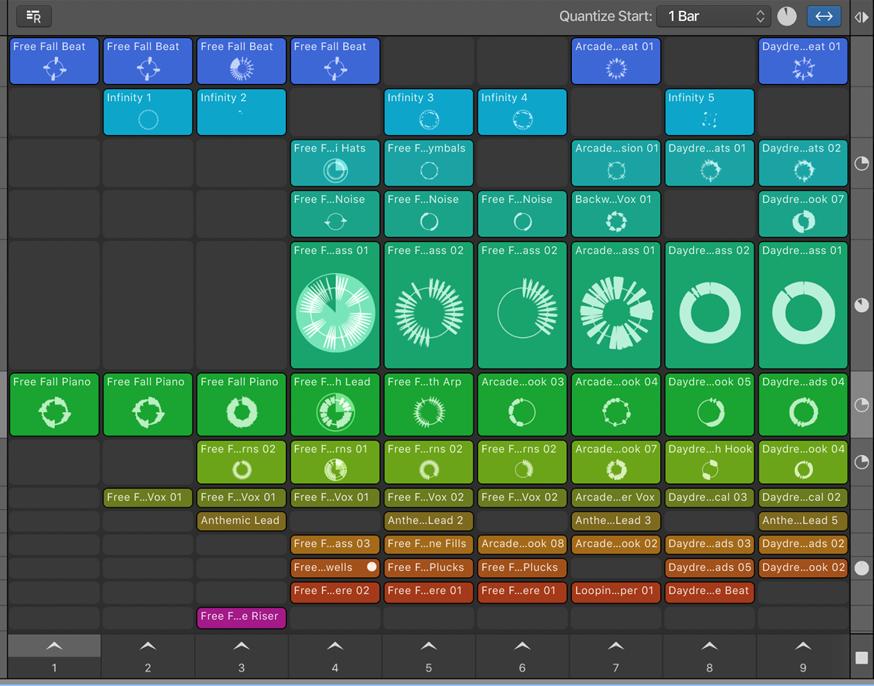This screenshot has width=874, height=686.
Task: Play the Arcade...eat 01 beat cell
Action: click(x=615, y=61)
